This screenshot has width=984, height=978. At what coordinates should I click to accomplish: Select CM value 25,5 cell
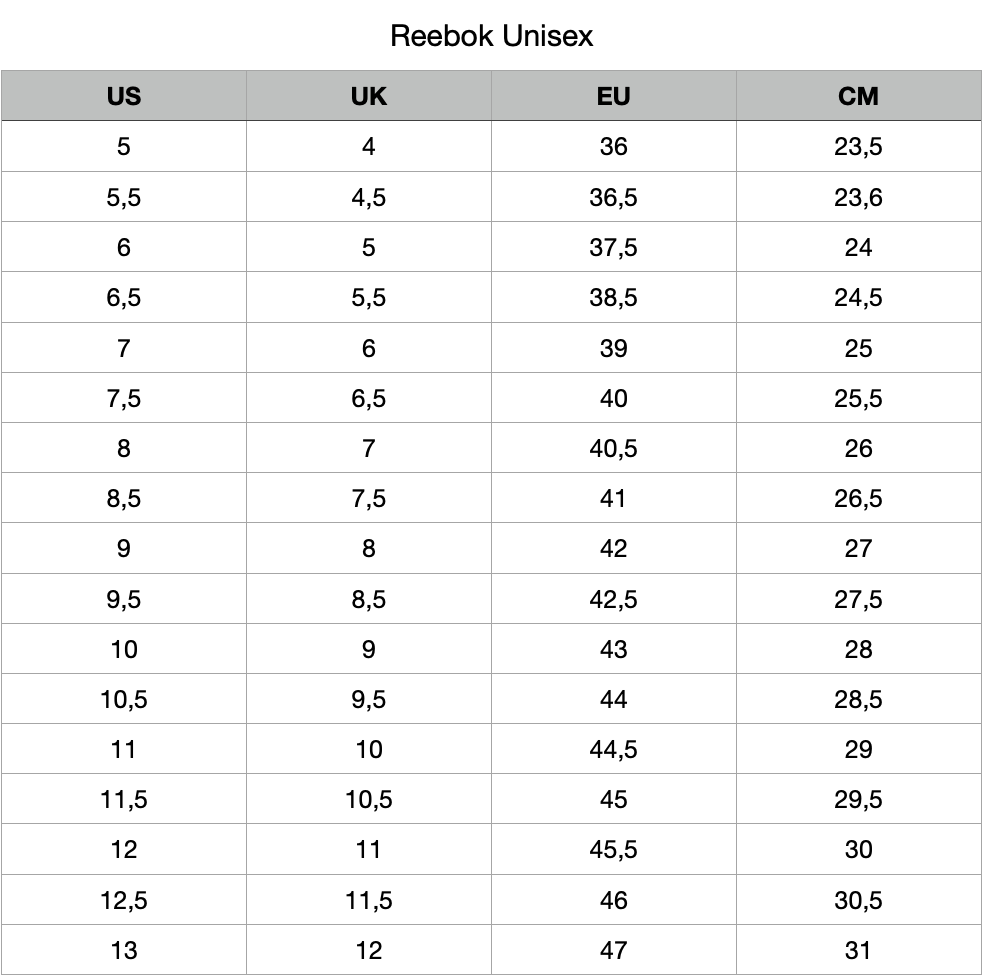pos(858,398)
